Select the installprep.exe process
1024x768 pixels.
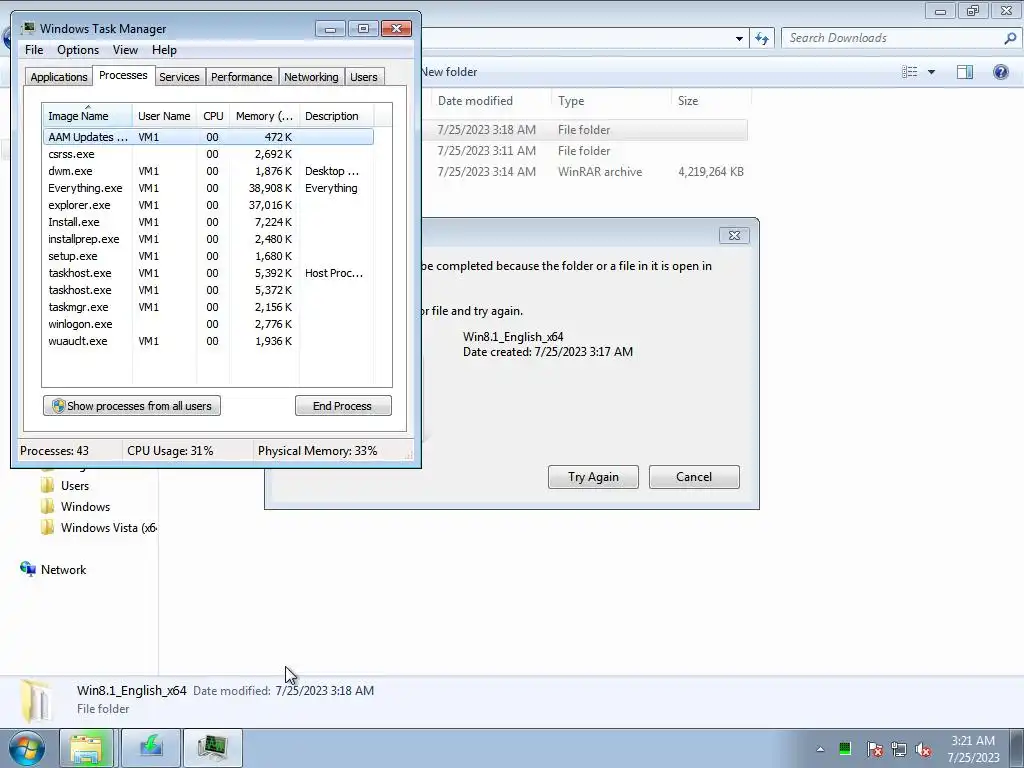(208, 239)
